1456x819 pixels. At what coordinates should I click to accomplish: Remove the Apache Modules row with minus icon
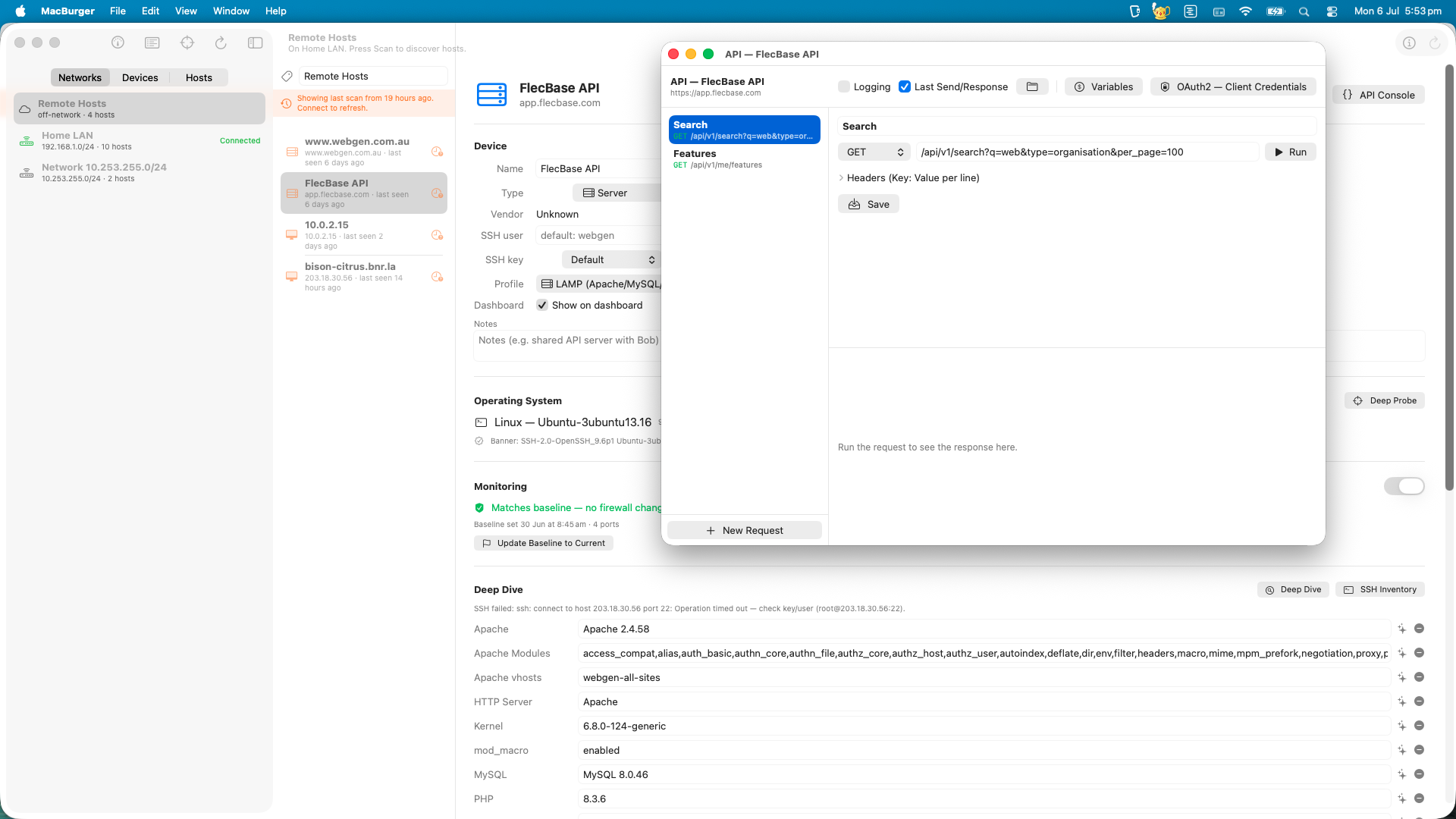[1419, 653]
